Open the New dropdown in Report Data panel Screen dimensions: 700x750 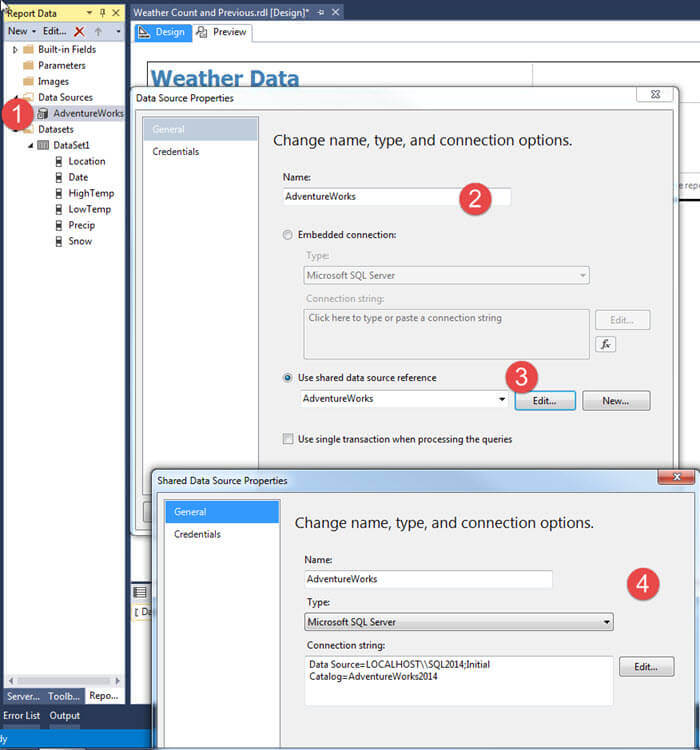coord(22,31)
